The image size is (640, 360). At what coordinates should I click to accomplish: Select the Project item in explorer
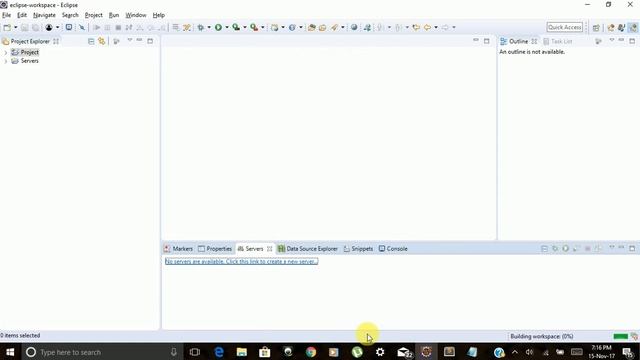click(x=25, y=52)
